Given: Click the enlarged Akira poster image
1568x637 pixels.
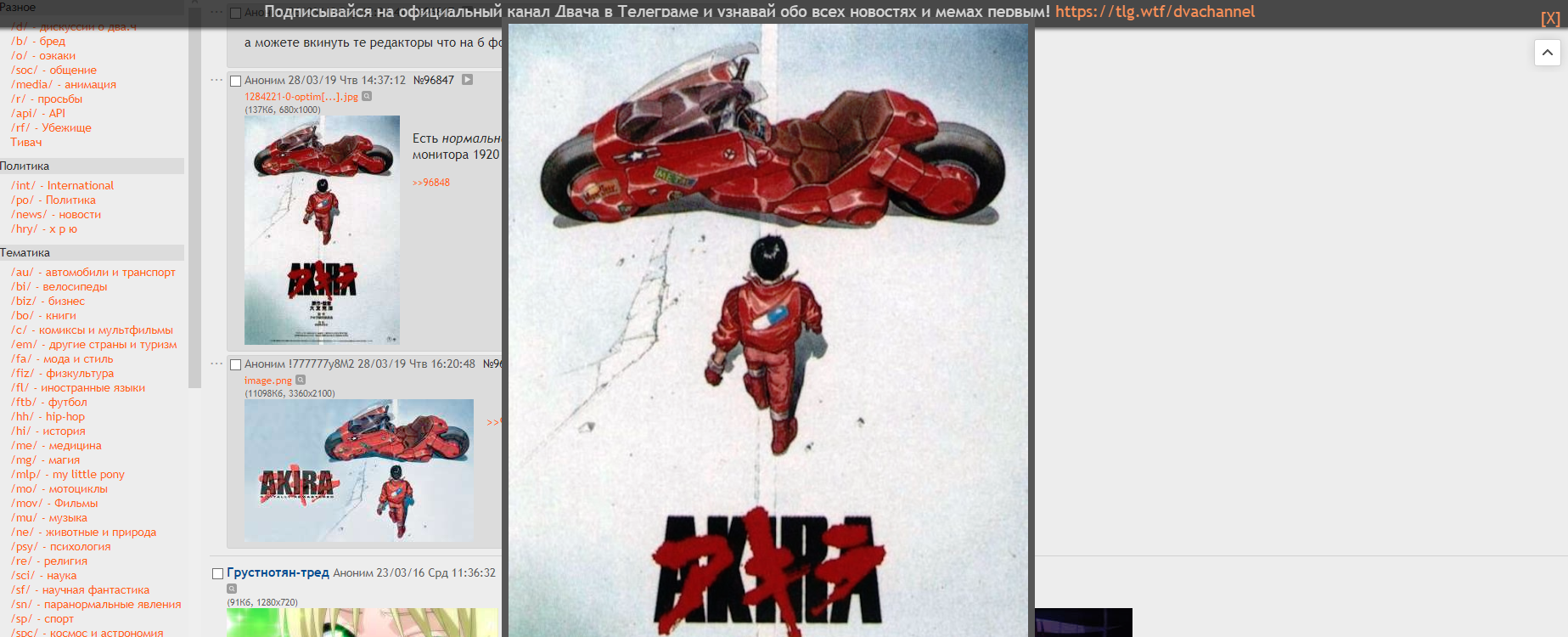Looking at the screenshot, I should click(768, 330).
